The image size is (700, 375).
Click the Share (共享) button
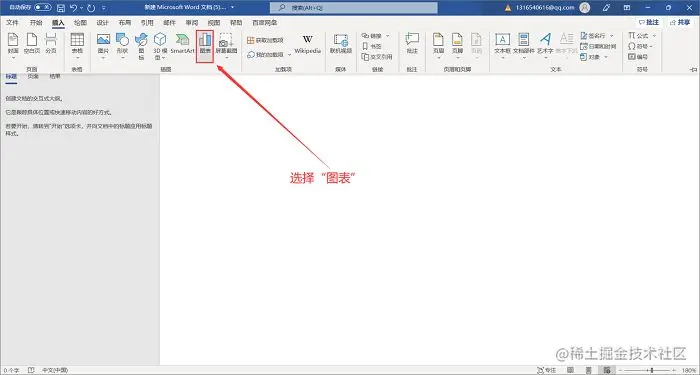click(679, 22)
